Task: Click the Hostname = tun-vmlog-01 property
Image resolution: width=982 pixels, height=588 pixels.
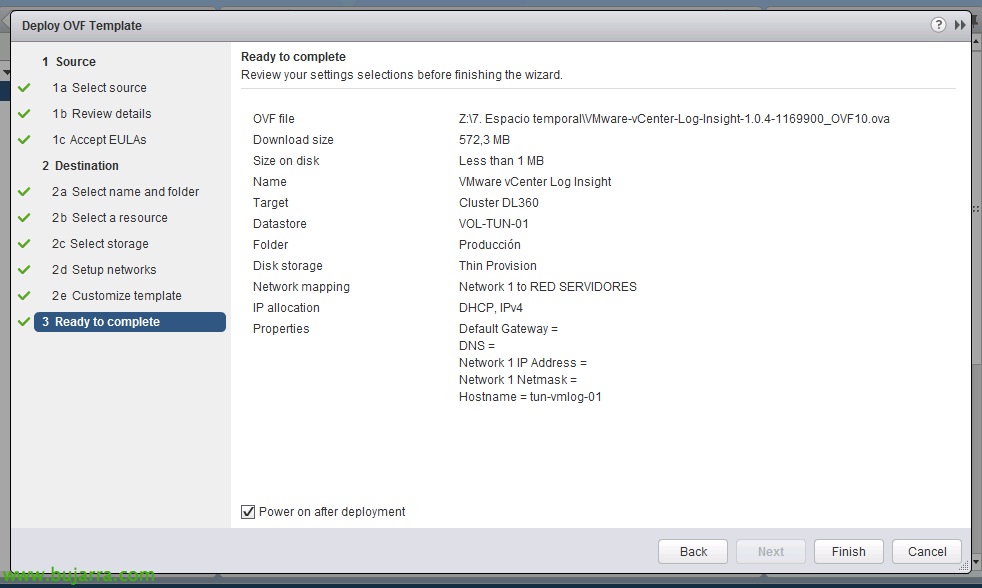Action: 530,396
